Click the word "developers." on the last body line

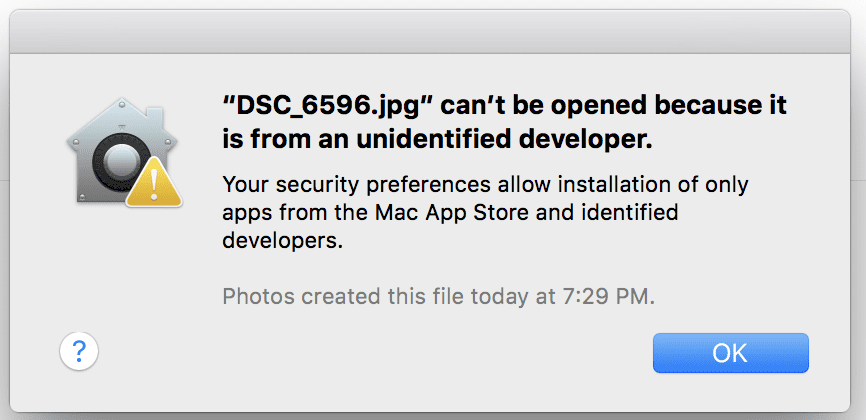point(283,241)
